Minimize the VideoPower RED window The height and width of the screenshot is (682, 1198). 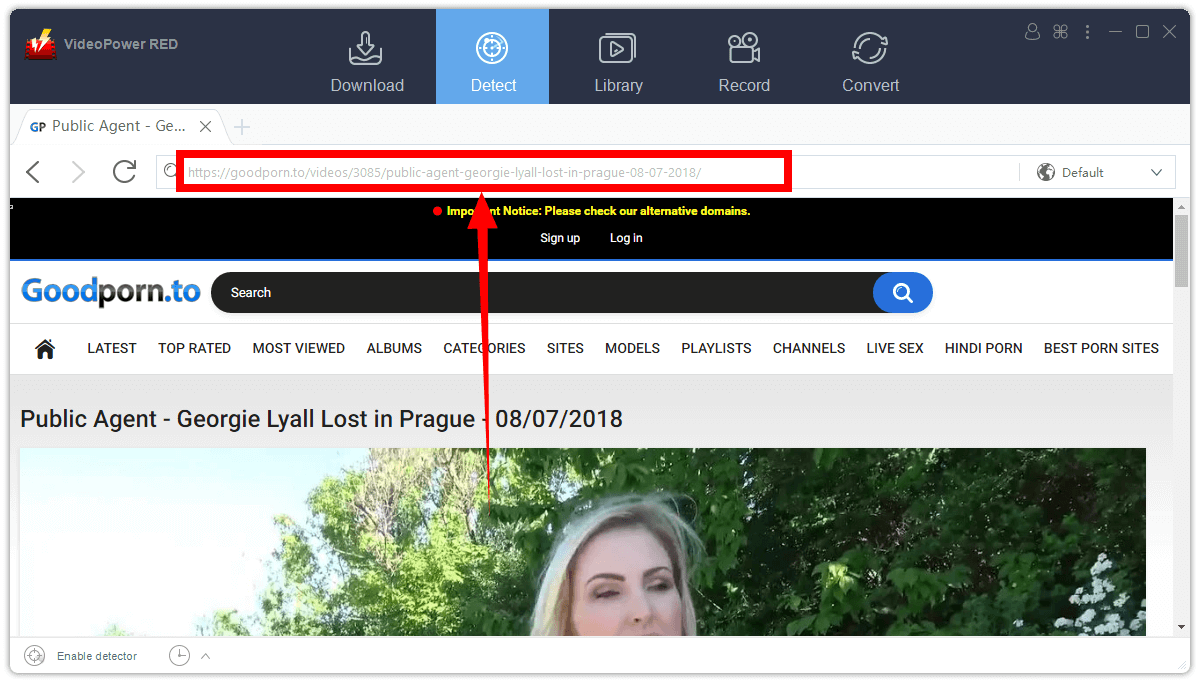[1115, 31]
